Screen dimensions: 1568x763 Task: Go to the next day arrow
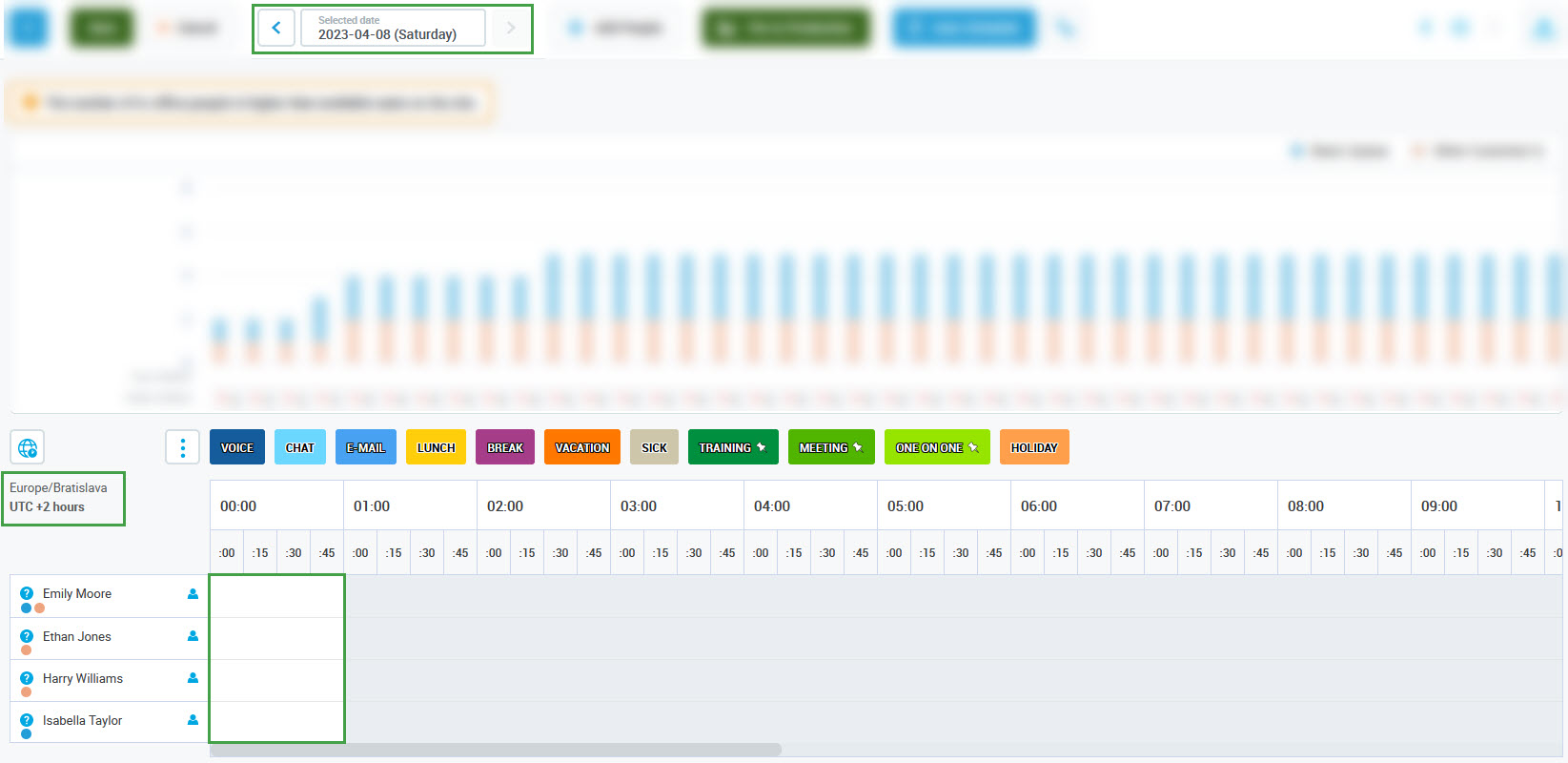pos(510,28)
